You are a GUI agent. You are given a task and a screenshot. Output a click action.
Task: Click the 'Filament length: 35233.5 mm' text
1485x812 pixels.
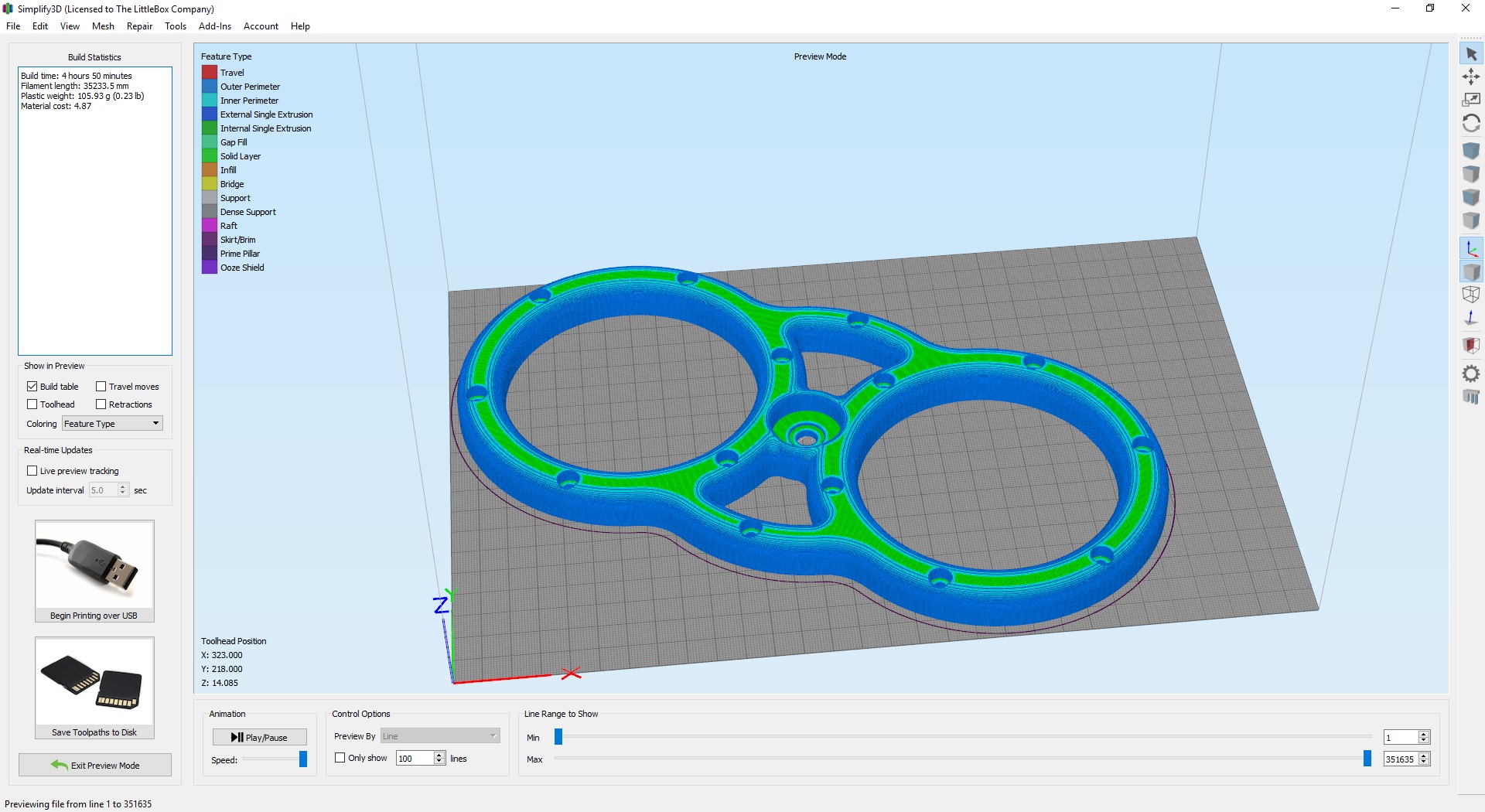(x=75, y=86)
